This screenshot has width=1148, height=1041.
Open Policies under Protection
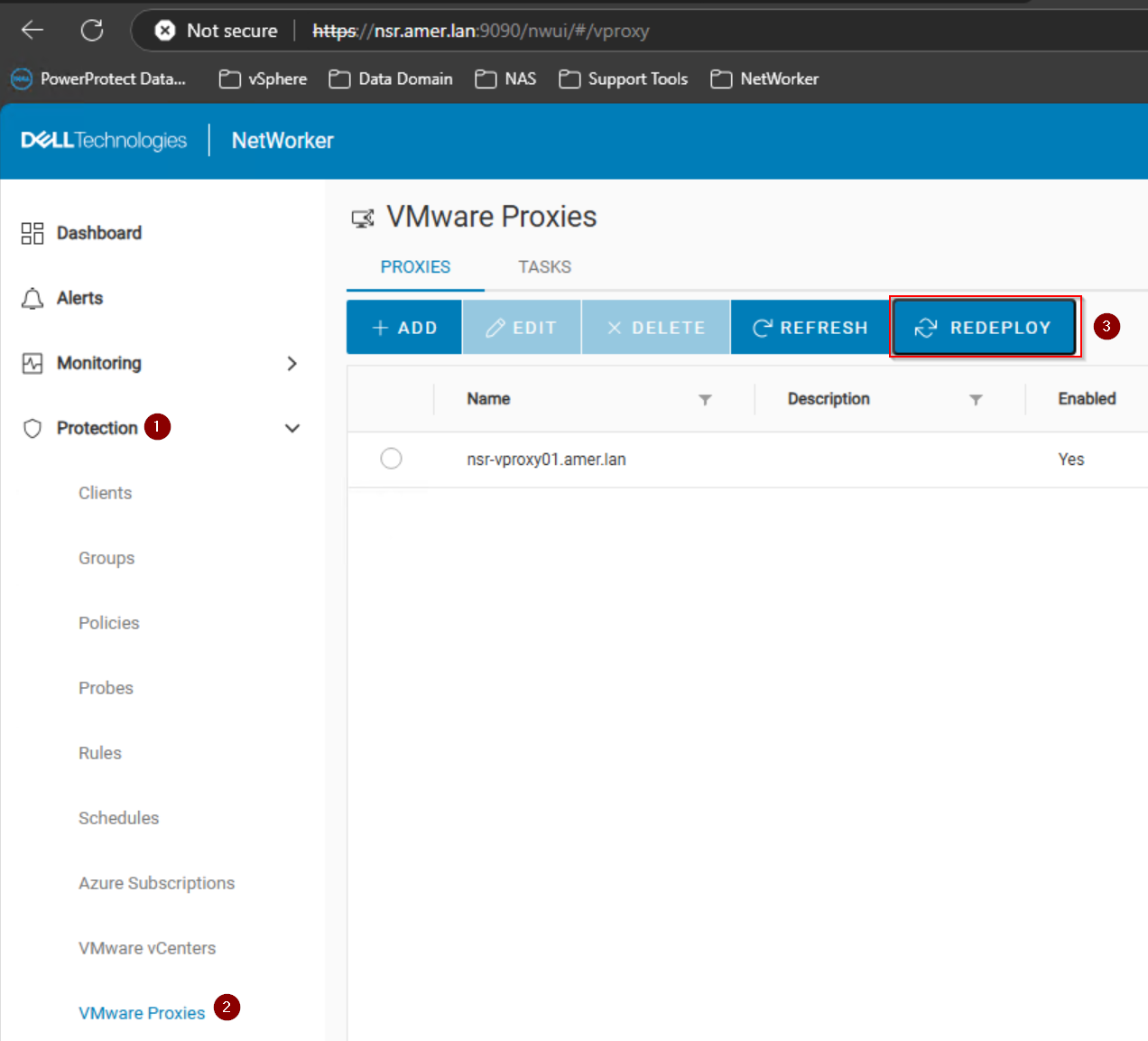pos(109,623)
